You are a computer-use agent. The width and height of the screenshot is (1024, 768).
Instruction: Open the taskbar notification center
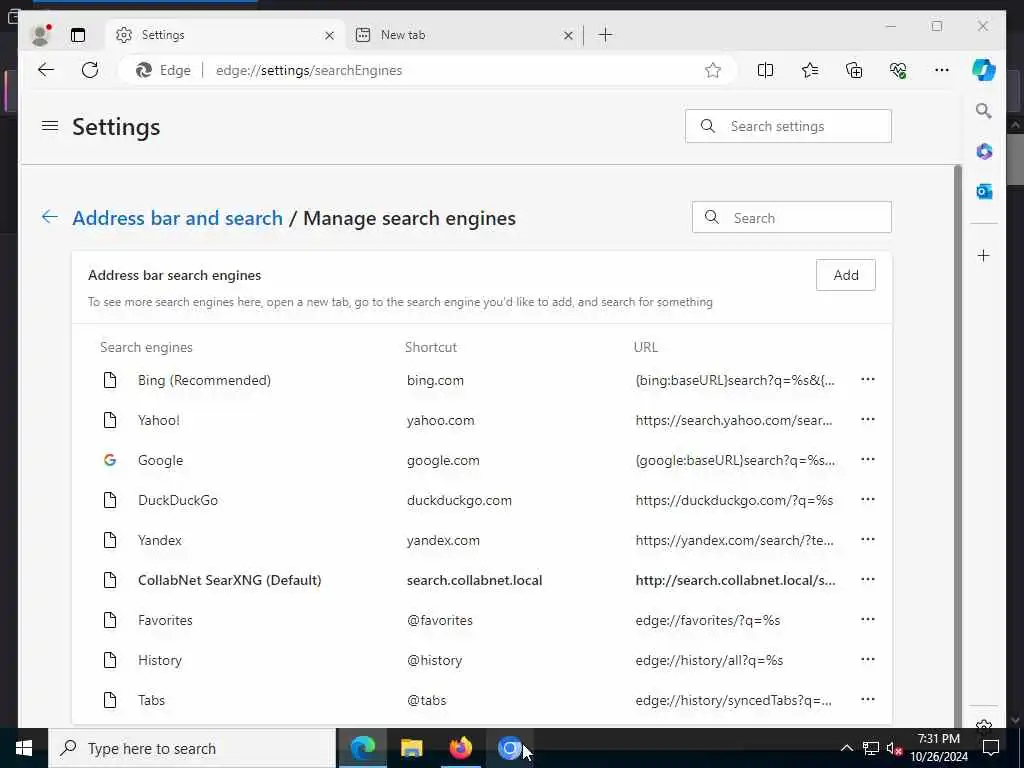coord(991,748)
